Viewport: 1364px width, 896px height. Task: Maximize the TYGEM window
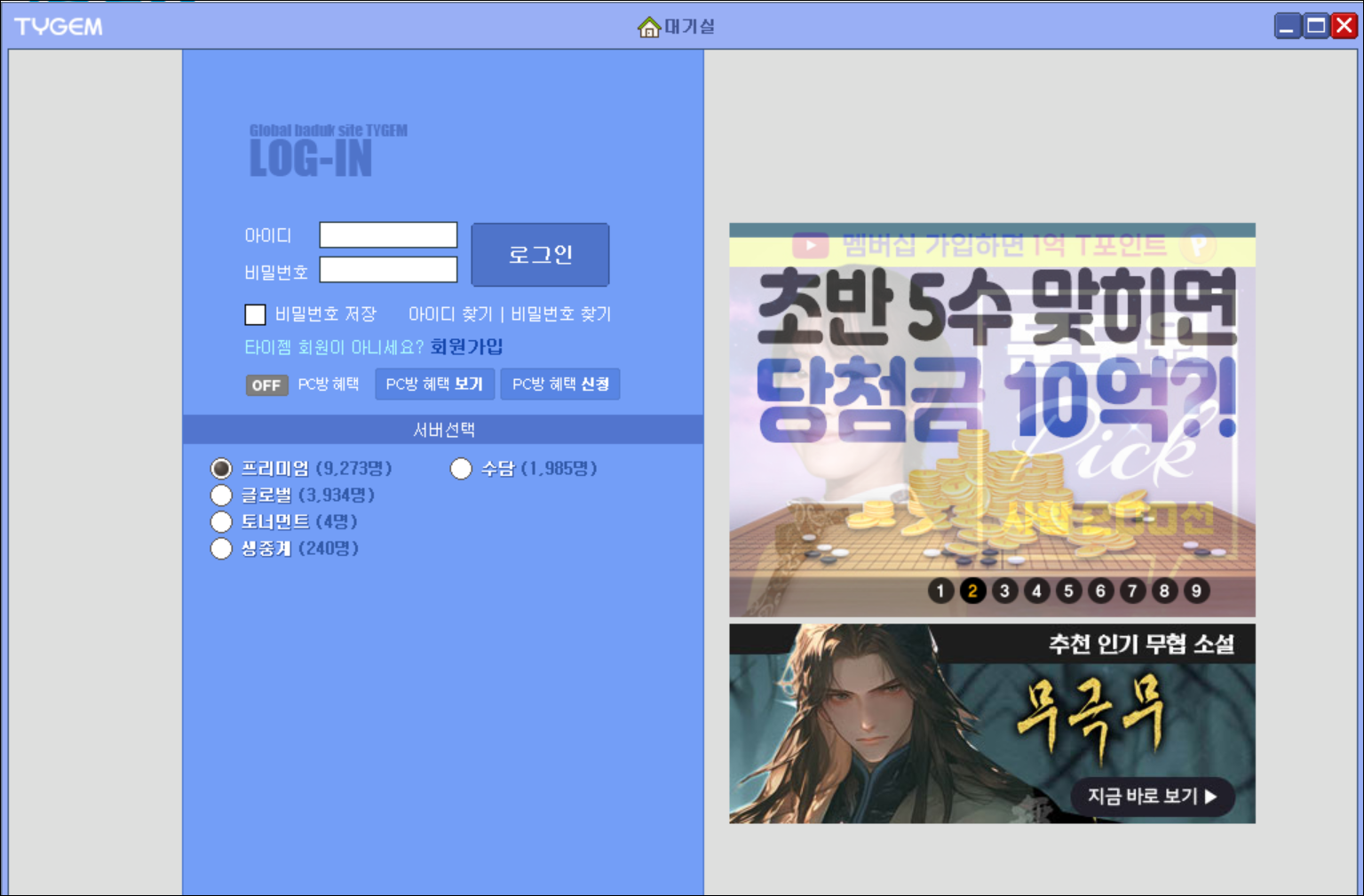[1316, 27]
